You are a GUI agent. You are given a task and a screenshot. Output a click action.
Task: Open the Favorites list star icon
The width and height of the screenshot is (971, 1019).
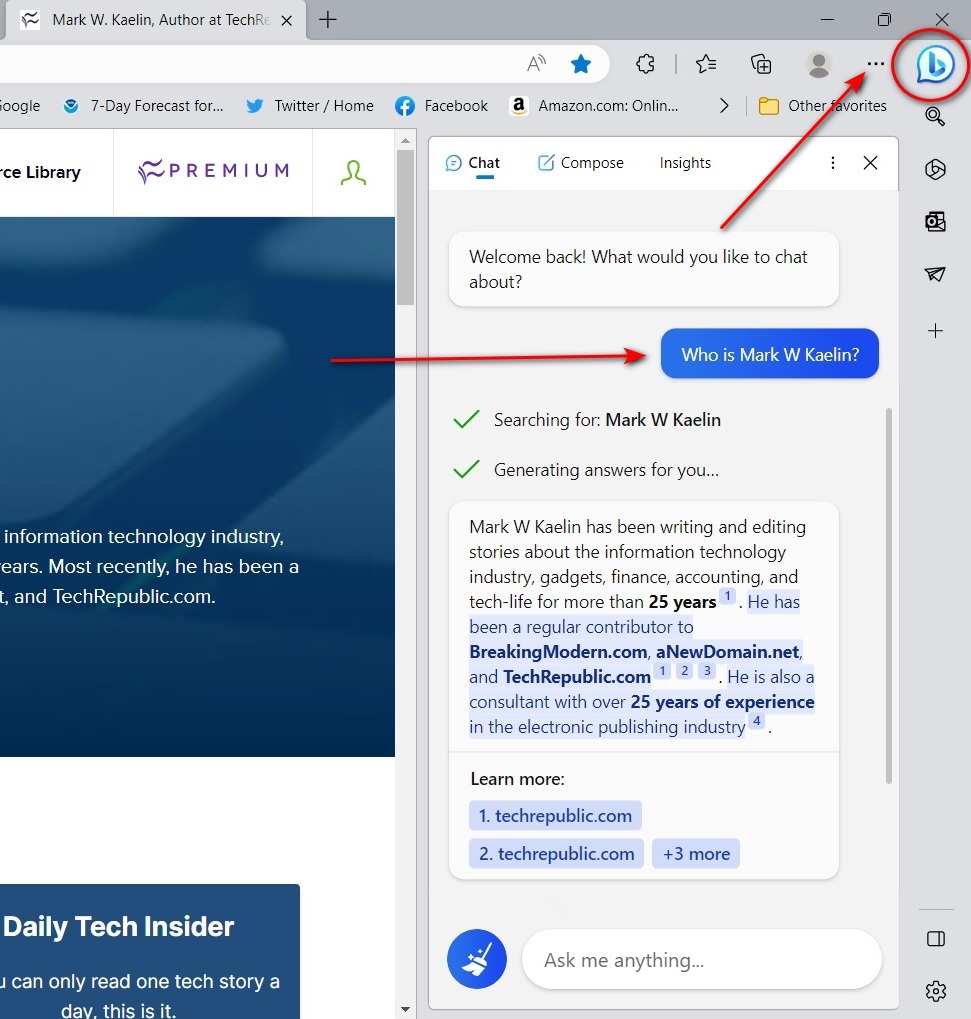(x=706, y=64)
